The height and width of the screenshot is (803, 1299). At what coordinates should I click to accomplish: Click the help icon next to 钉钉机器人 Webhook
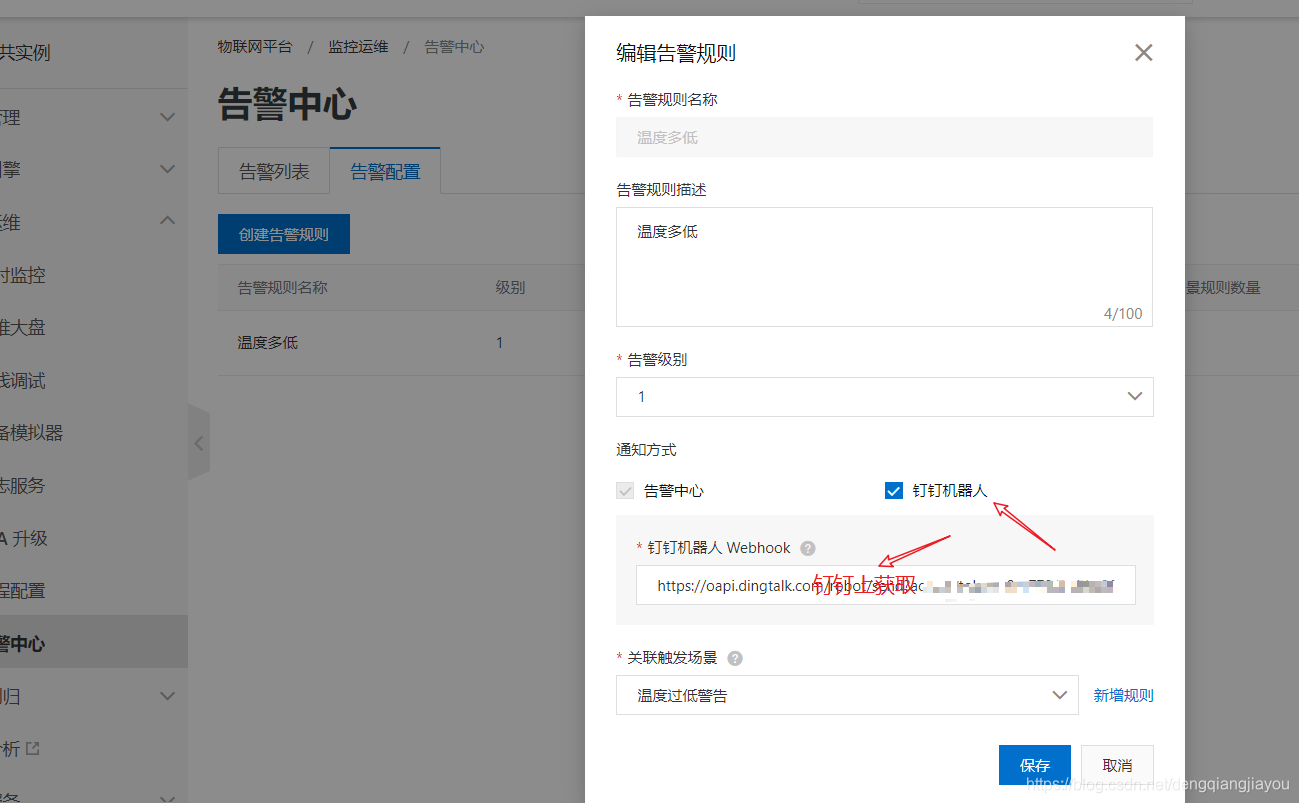point(808,548)
